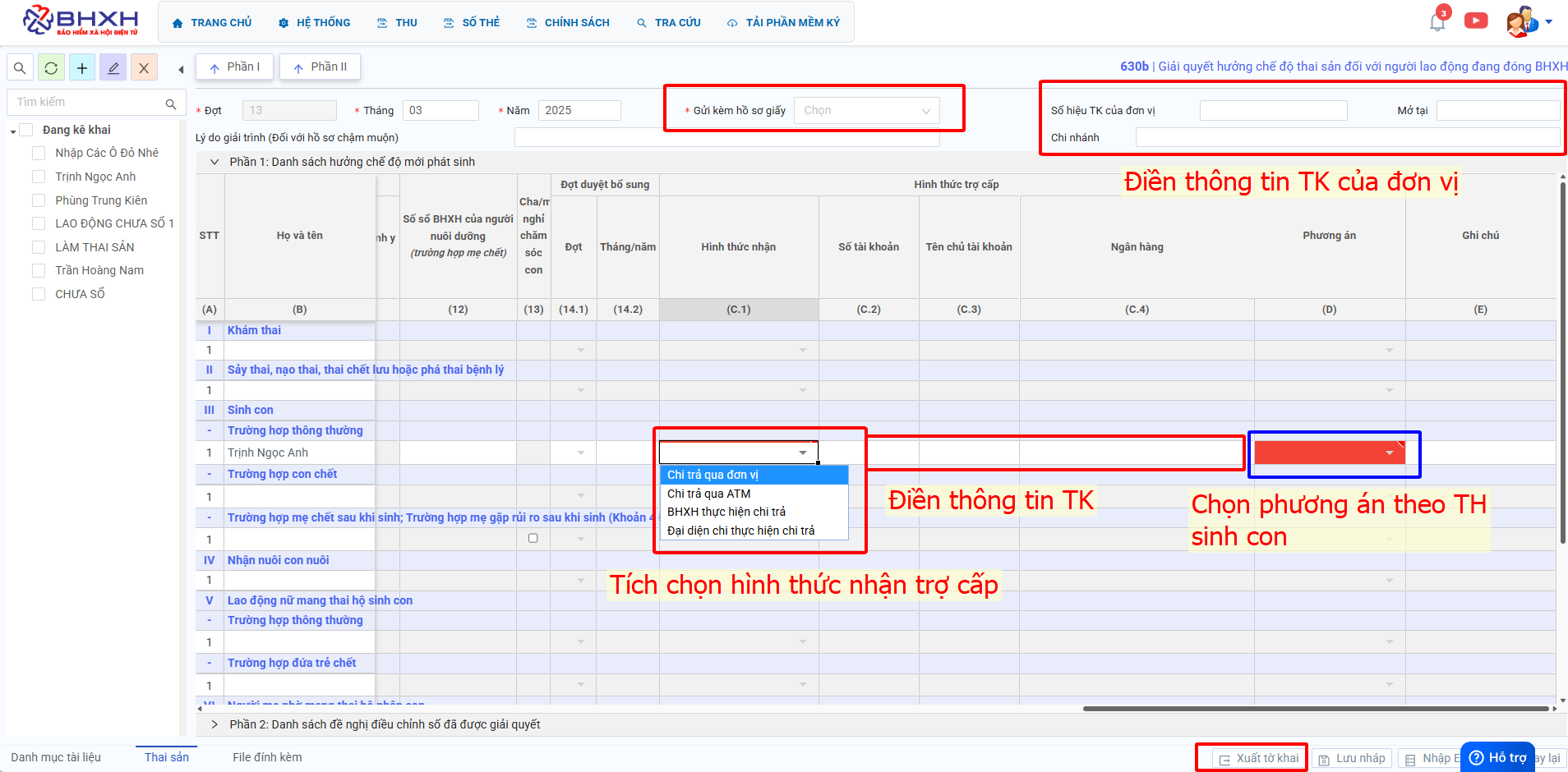Tick Nhập Các Ô Đỏ Nhé checkbox

pyautogui.click(x=39, y=153)
